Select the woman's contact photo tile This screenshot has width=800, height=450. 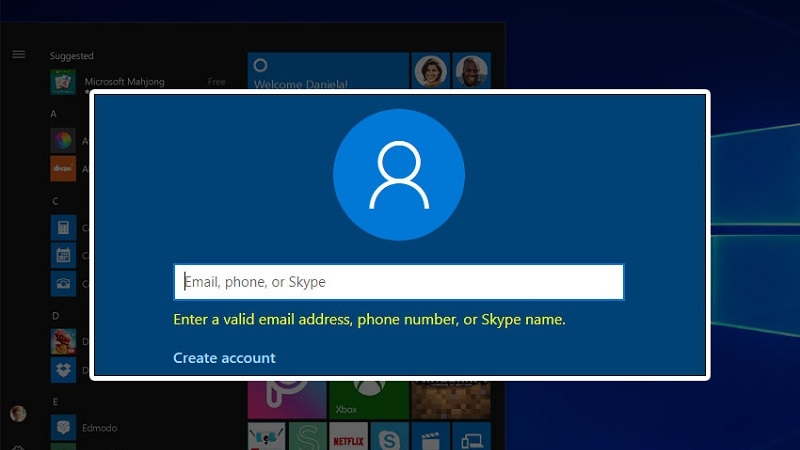pyautogui.click(x=430, y=70)
